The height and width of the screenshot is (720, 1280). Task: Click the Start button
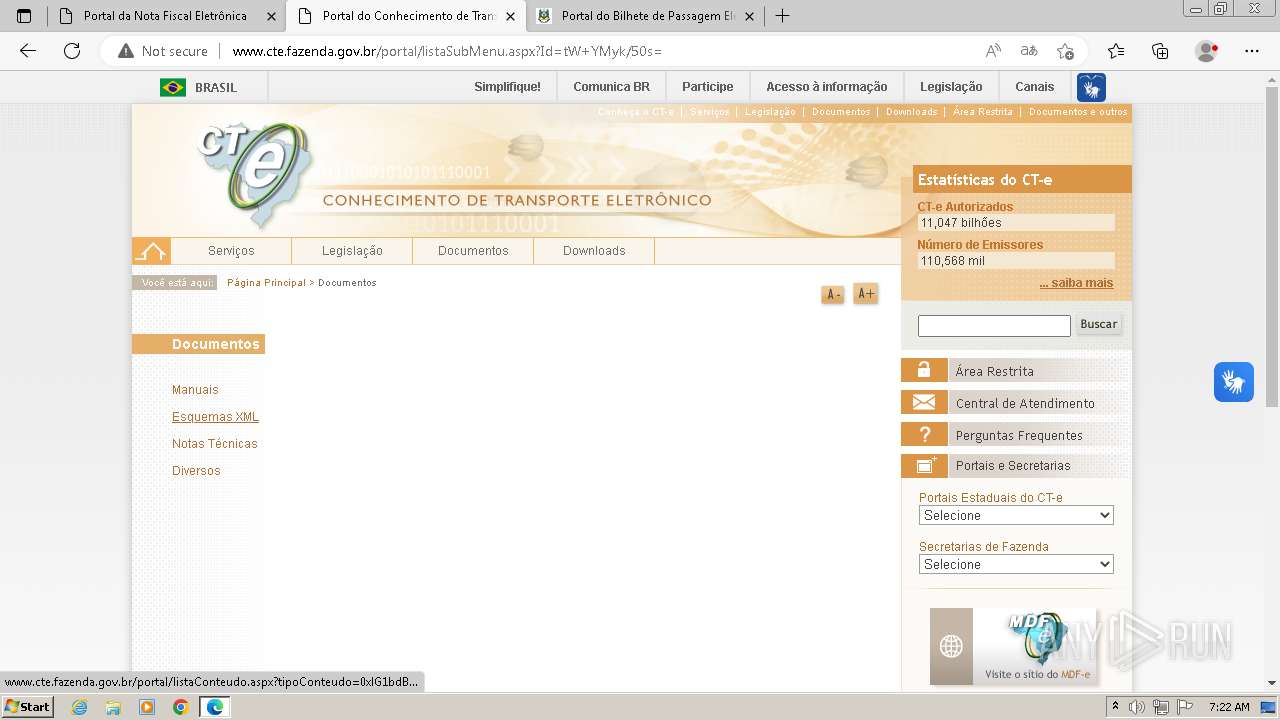click(x=27, y=707)
